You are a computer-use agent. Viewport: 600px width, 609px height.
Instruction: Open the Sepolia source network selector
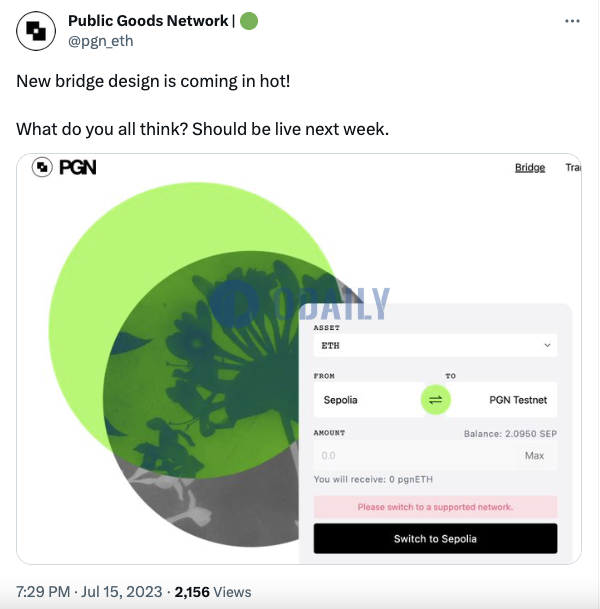tap(369, 400)
